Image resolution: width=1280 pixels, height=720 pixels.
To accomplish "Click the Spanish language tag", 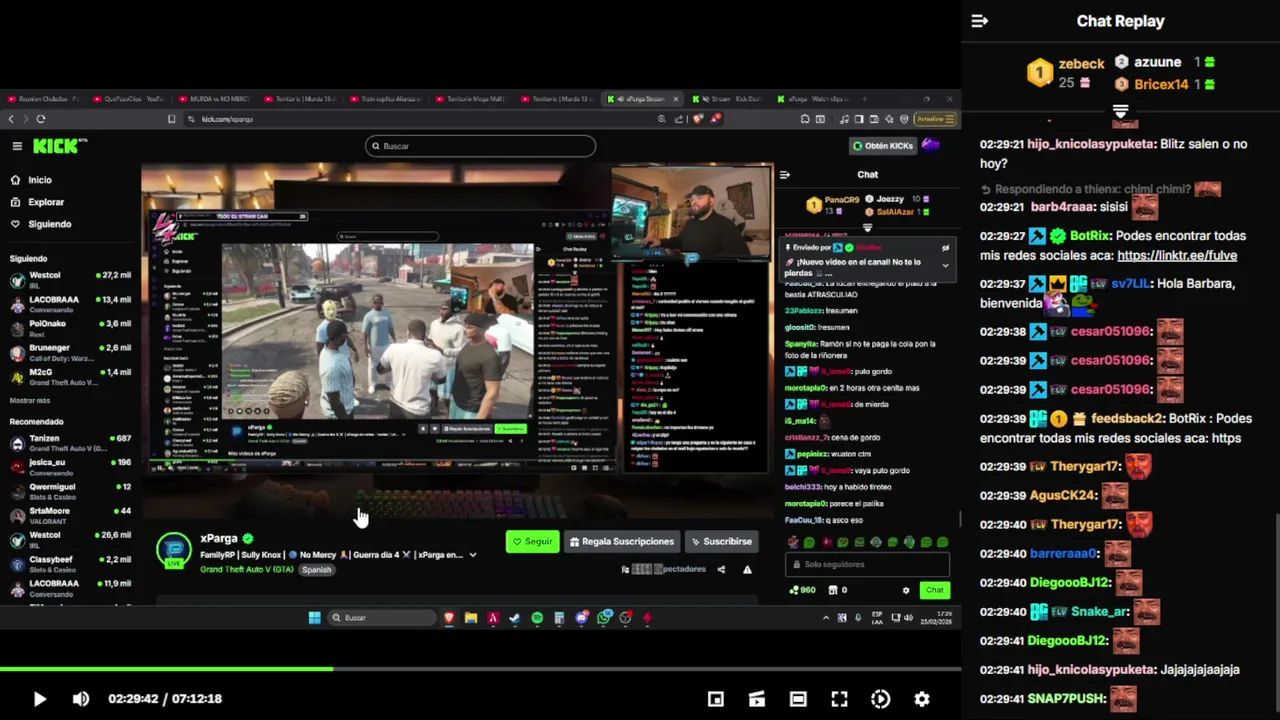I will point(316,570).
